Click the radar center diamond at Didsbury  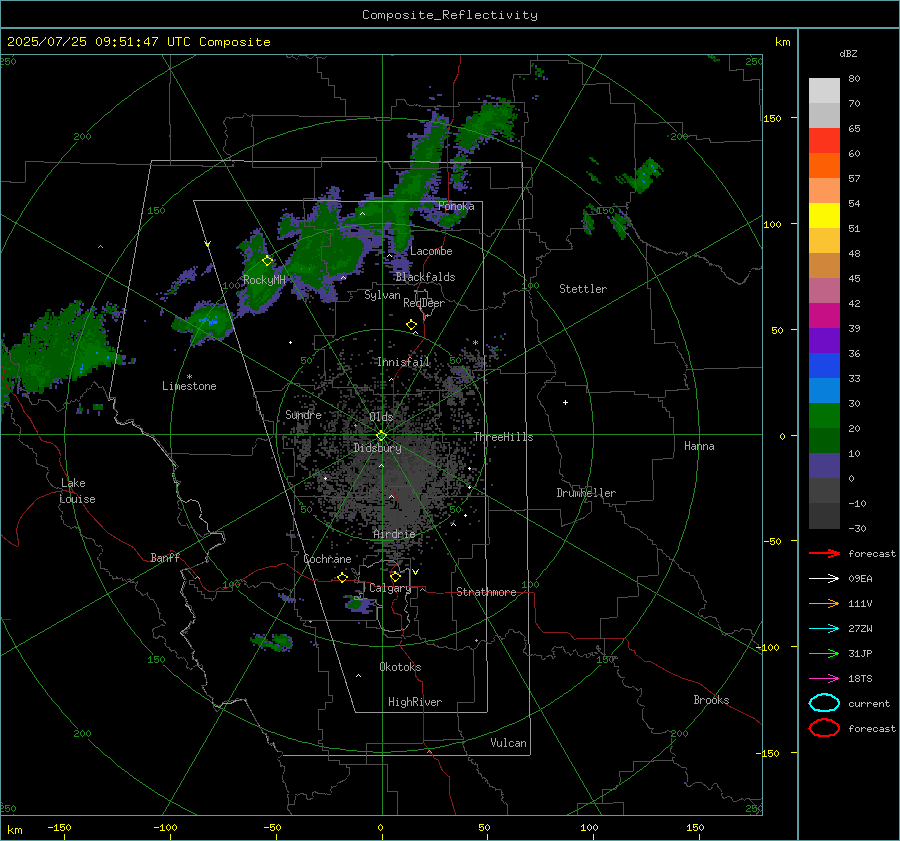coord(381,436)
